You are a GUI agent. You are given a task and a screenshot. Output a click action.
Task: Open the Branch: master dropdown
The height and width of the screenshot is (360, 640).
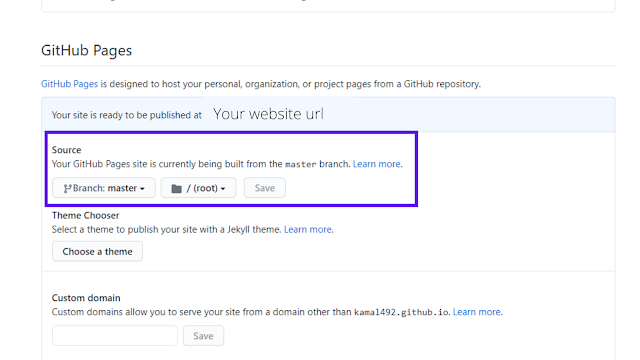(104, 188)
